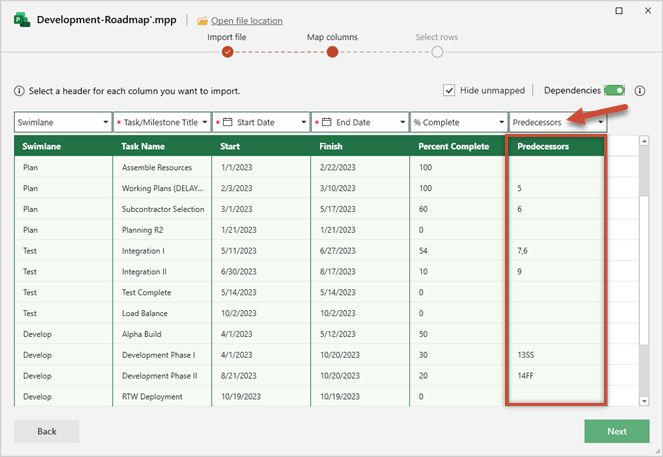Click the Select rows step circle

click(436, 52)
